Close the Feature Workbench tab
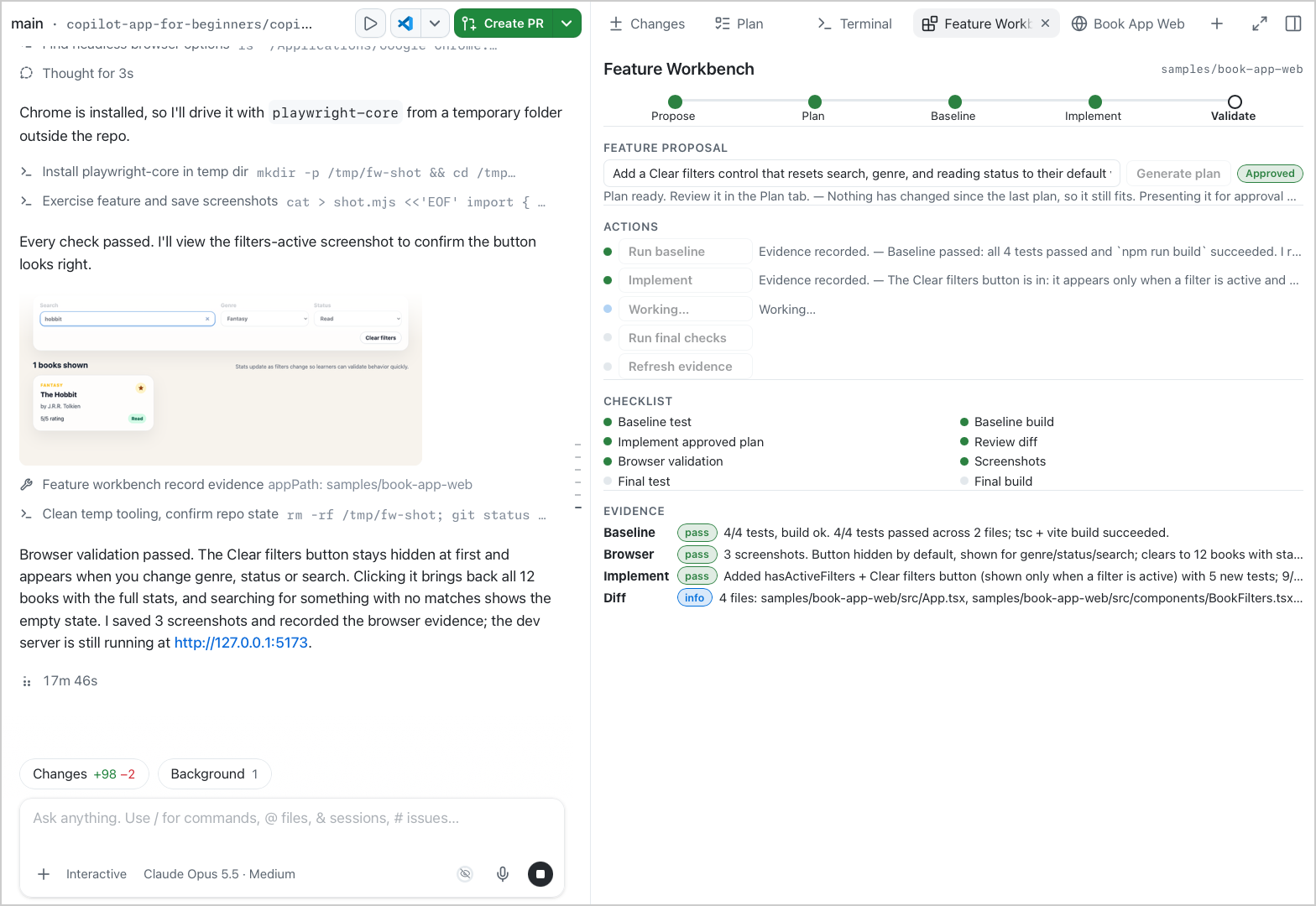Viewport: 1316px width, 906px height. (x=1046, y=23)
